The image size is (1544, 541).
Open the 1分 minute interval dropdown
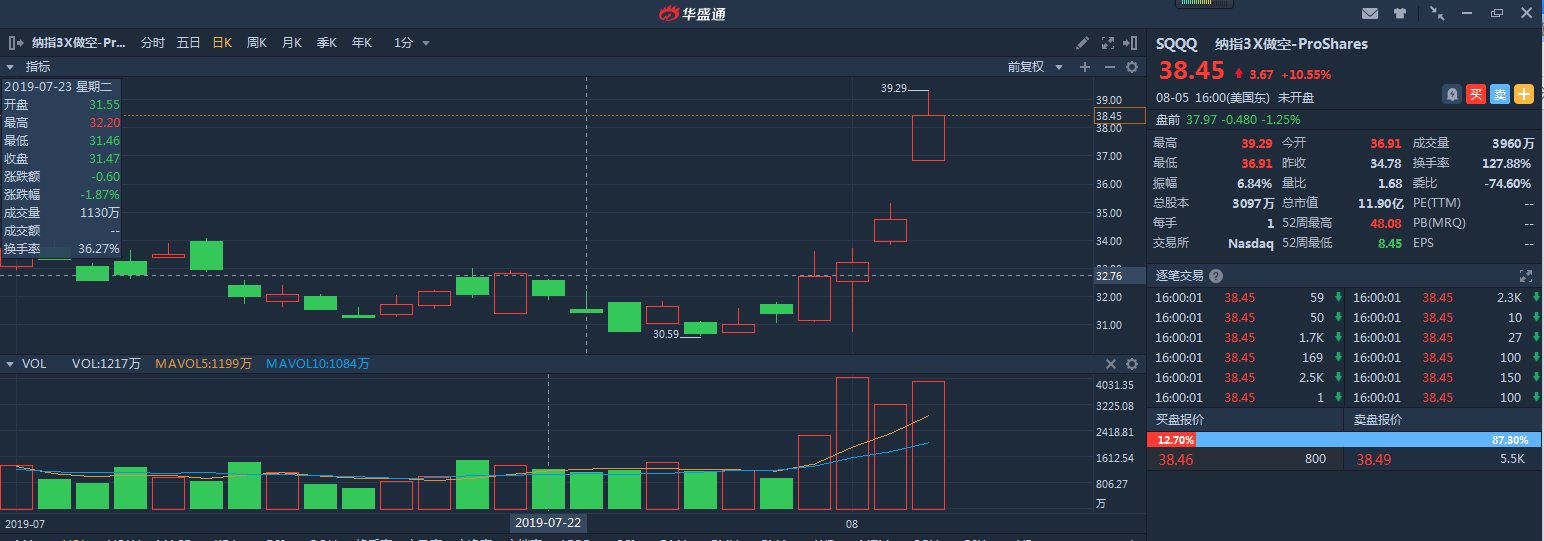point(411,43)
